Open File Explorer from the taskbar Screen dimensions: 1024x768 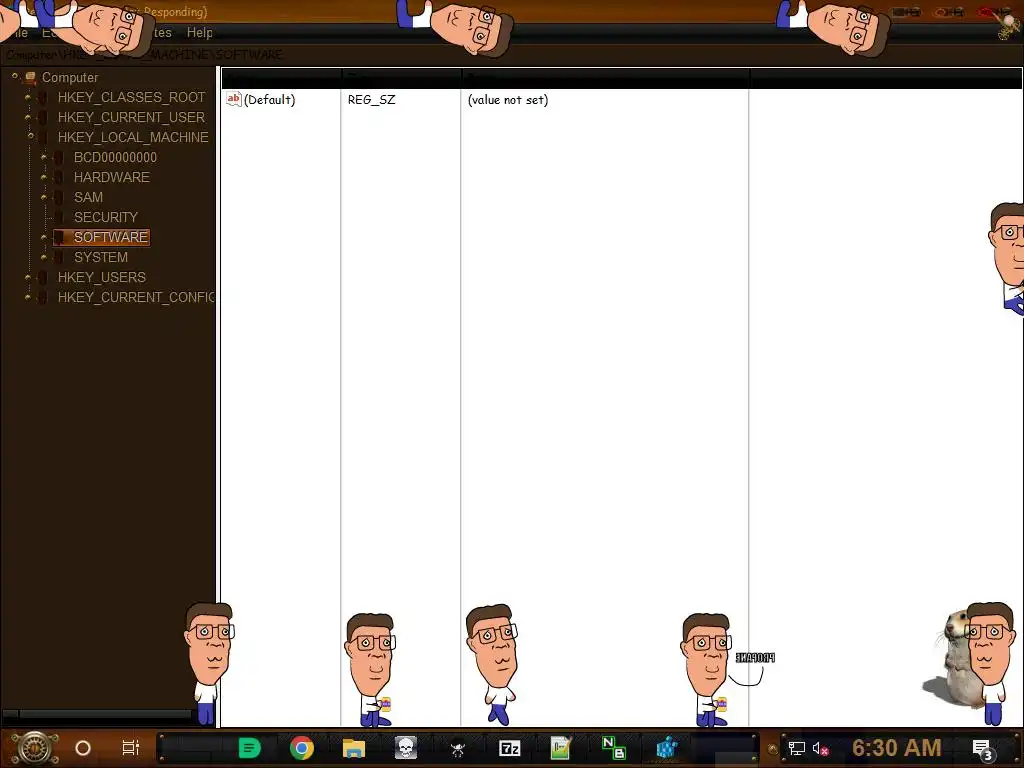tap(354, 748)
